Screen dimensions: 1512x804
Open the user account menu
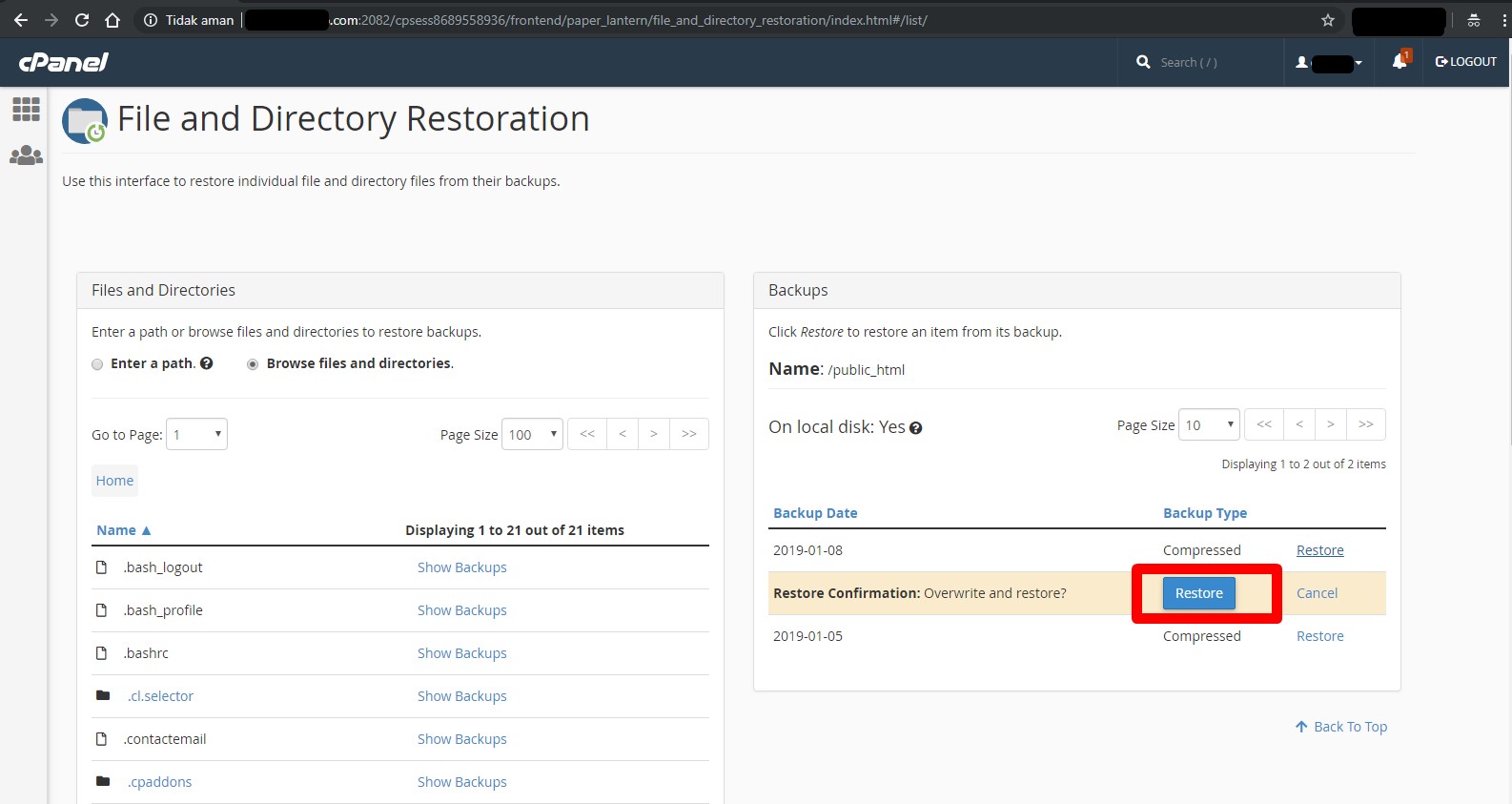coord(1329,62)
